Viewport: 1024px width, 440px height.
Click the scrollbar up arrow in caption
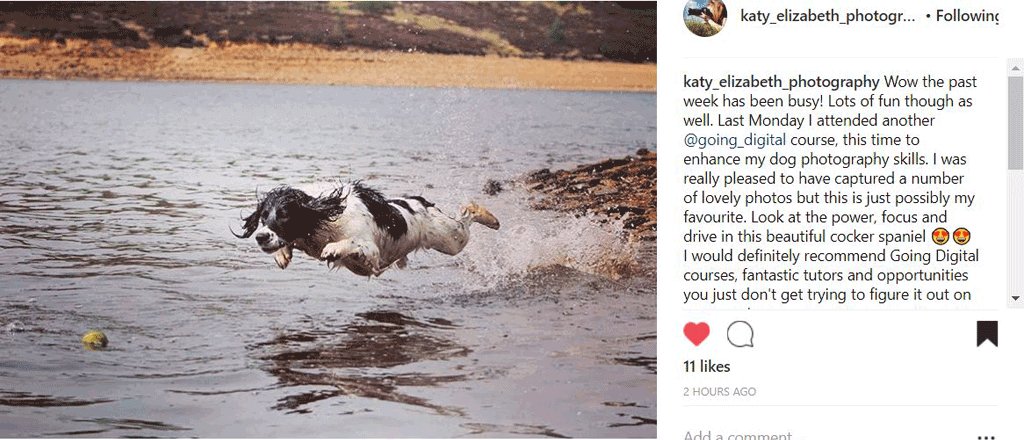click(x=1016, y=67)
